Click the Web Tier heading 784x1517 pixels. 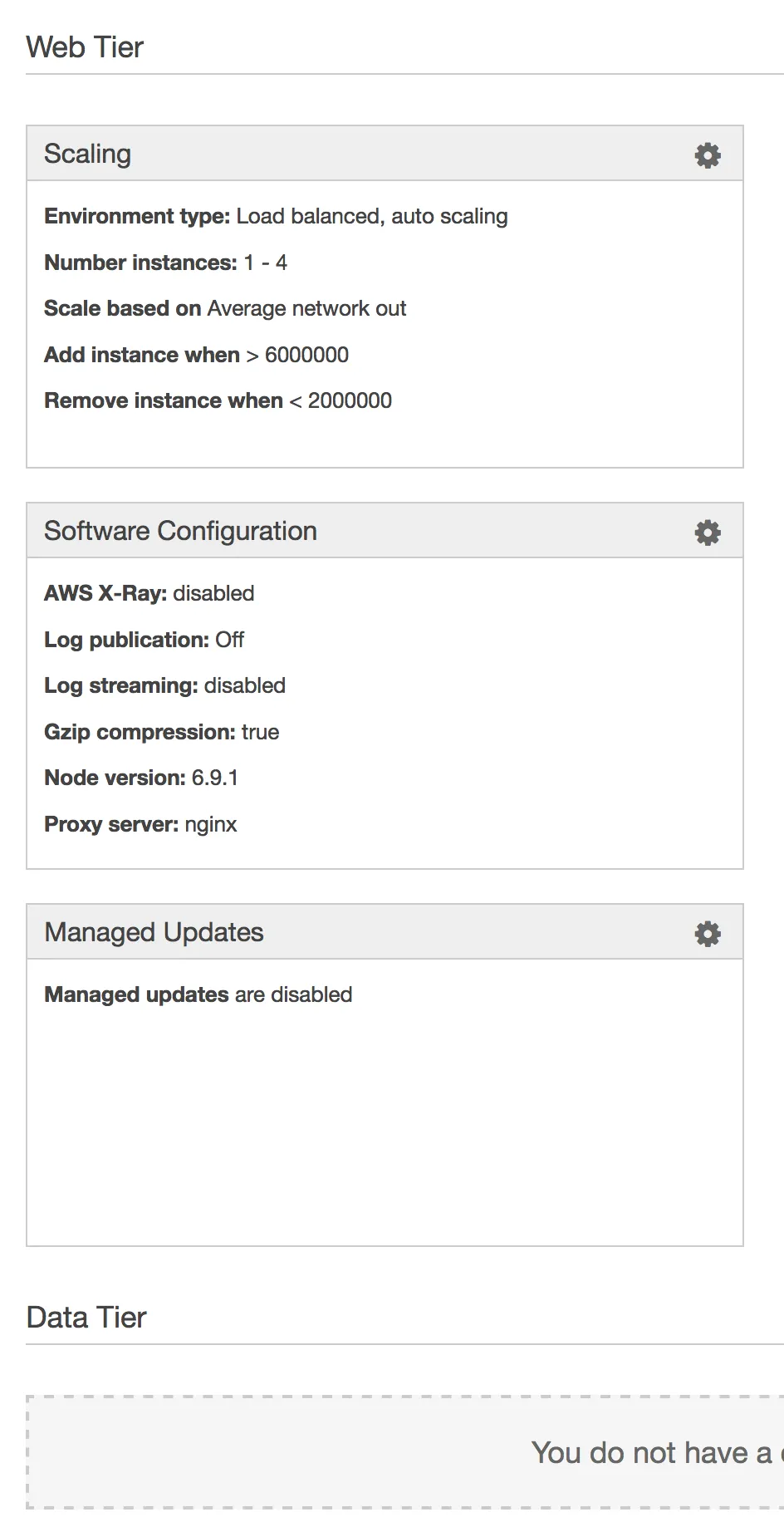[x=85, y=47]
